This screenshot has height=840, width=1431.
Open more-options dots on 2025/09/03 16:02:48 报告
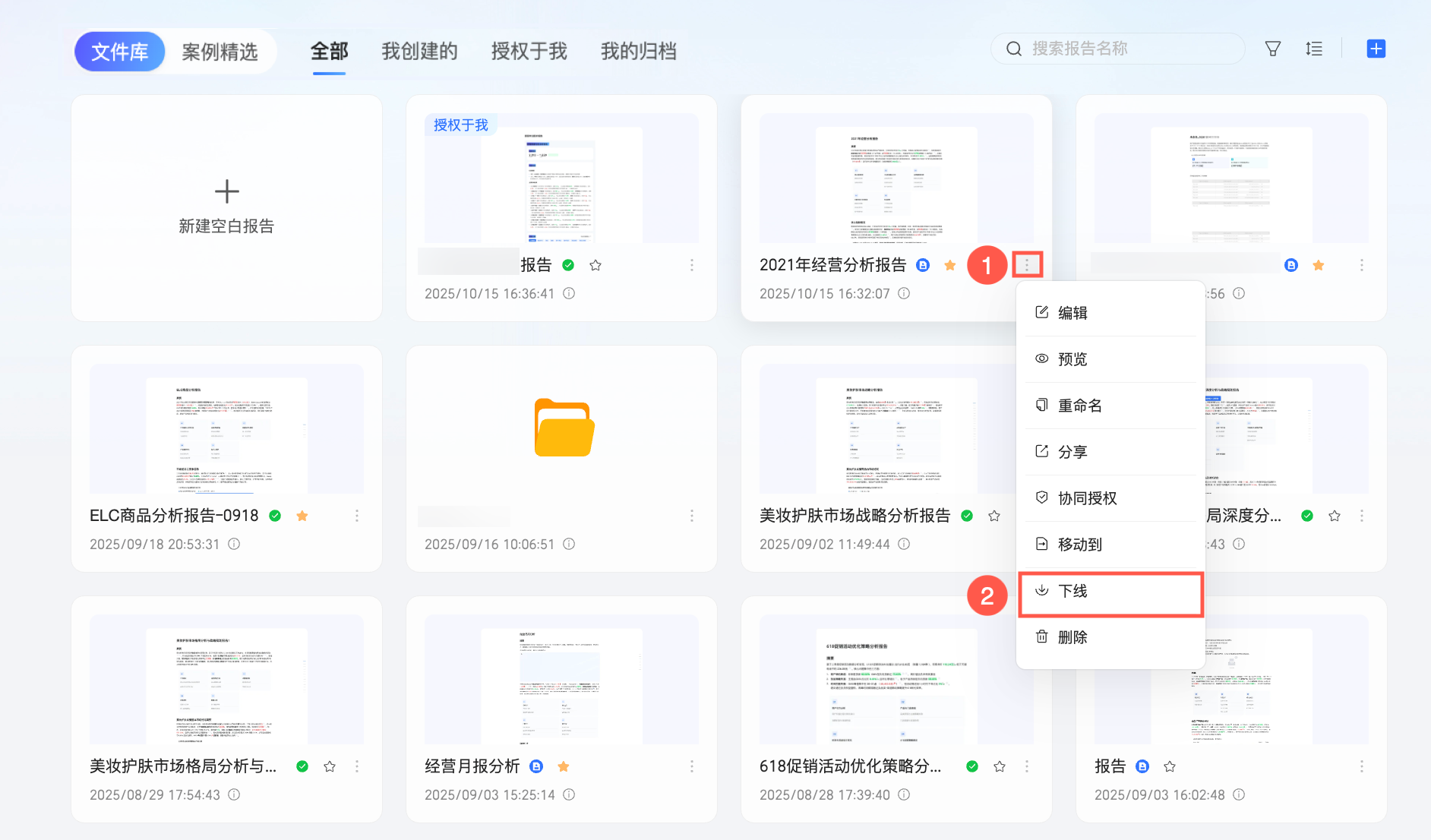point(1362,766)
